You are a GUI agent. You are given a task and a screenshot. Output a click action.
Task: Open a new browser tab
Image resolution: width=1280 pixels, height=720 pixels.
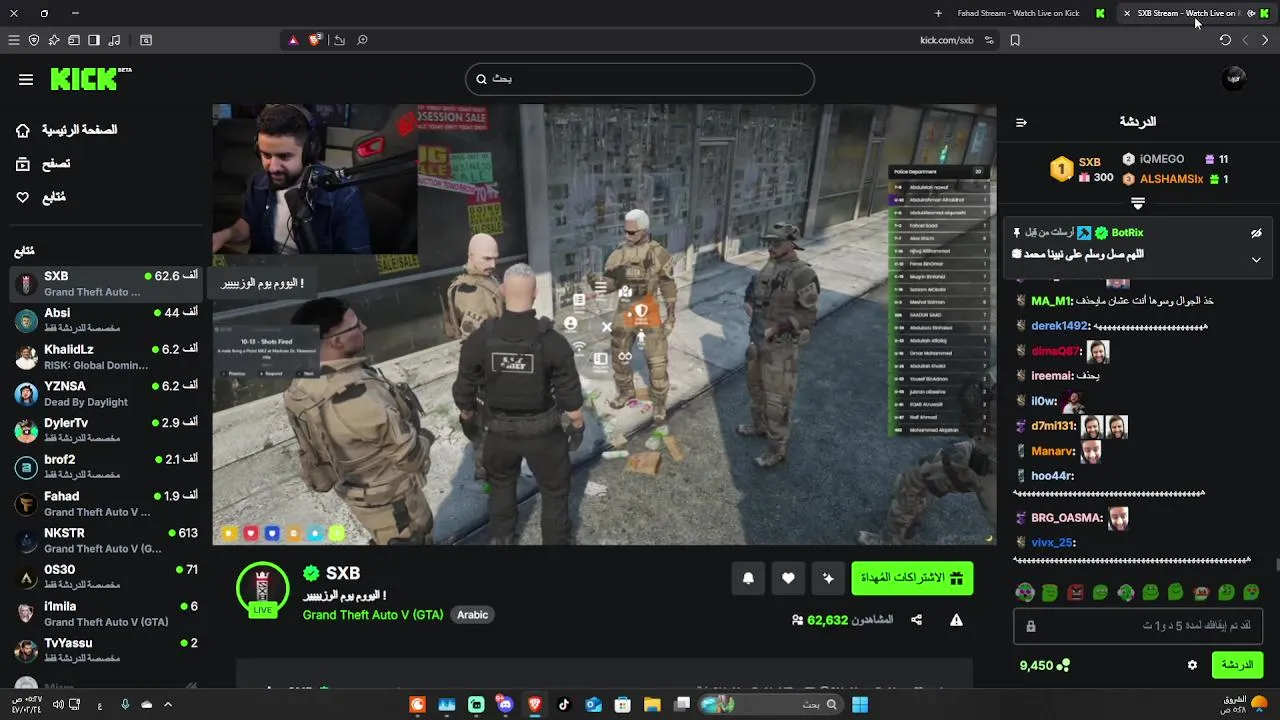click(x=938, y=13)
